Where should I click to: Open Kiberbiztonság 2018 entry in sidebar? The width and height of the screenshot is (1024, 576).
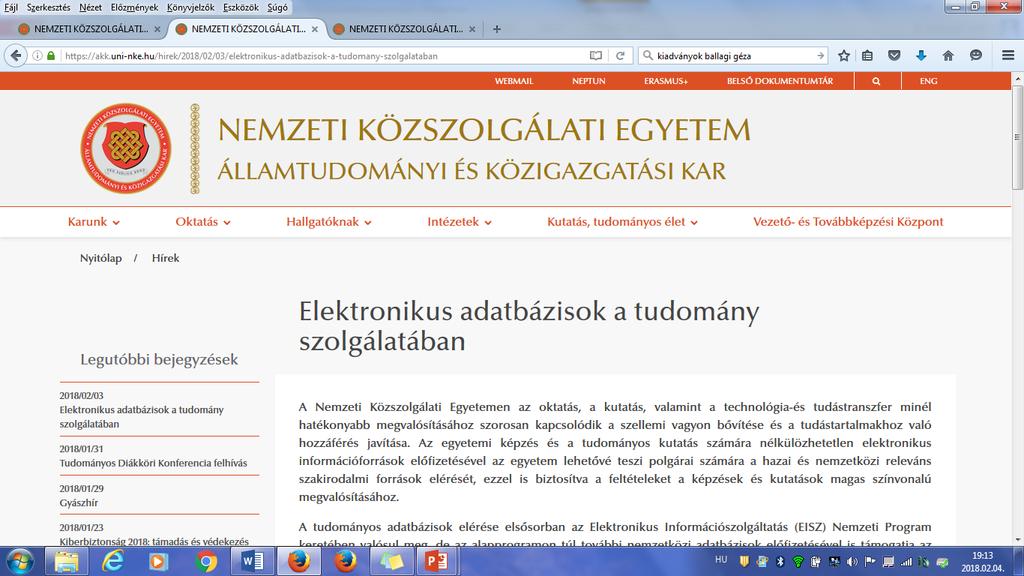154,541
